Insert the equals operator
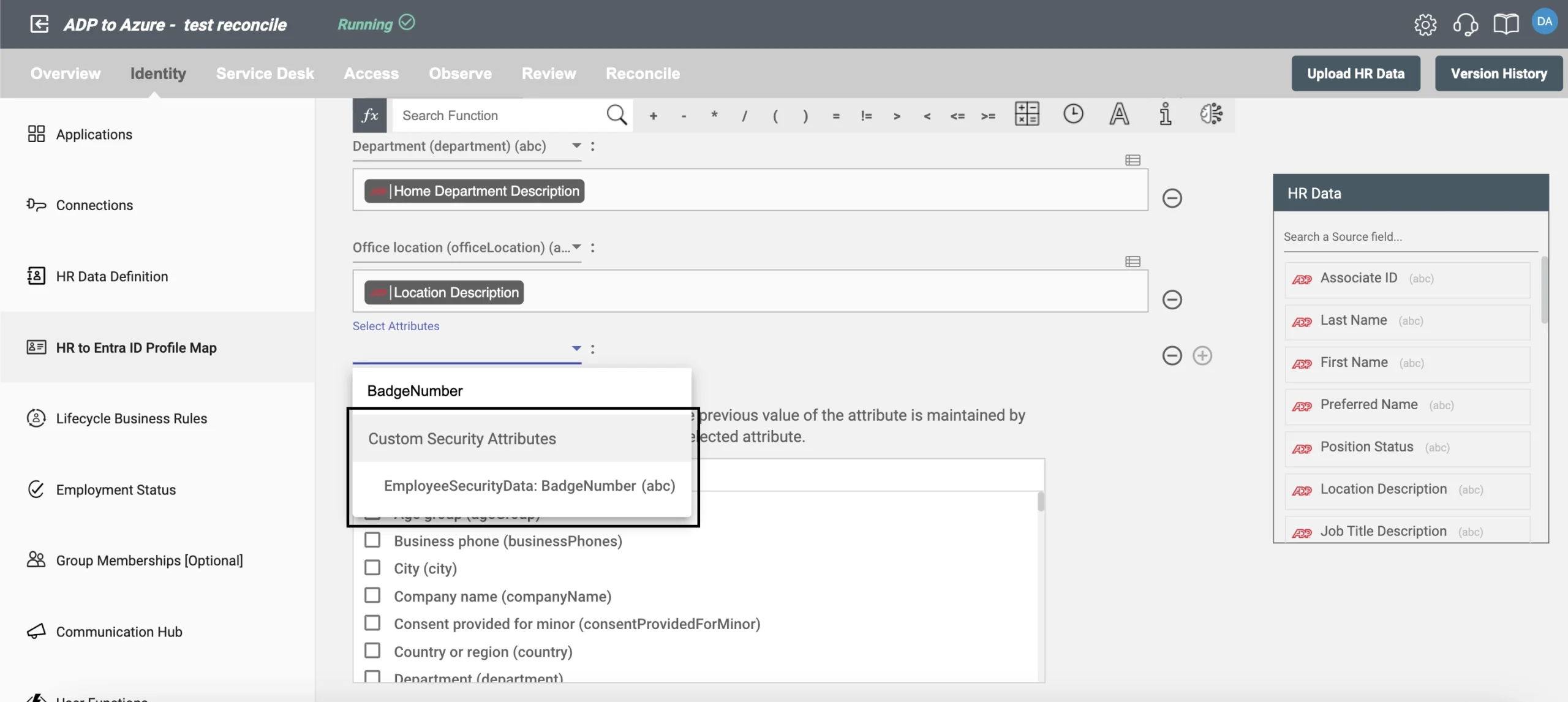 click(835, 116)
